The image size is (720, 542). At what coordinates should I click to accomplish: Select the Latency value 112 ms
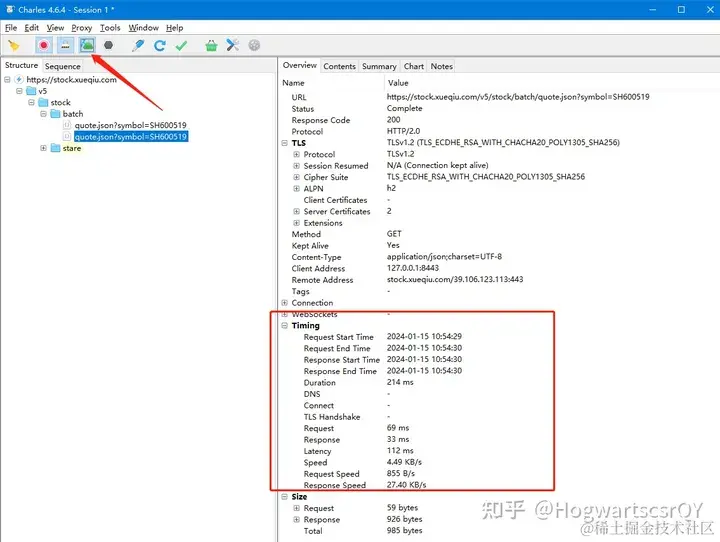[x=400, y=451]
